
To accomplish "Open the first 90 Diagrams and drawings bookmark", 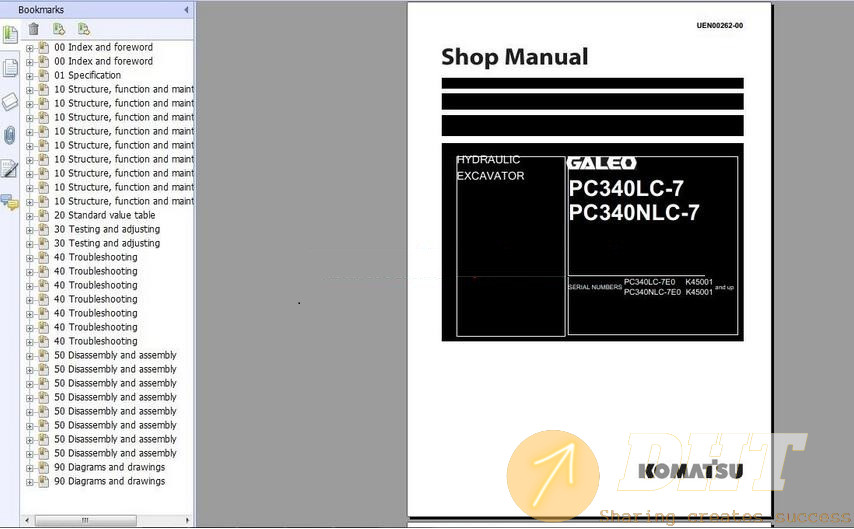I will (109, 467).
